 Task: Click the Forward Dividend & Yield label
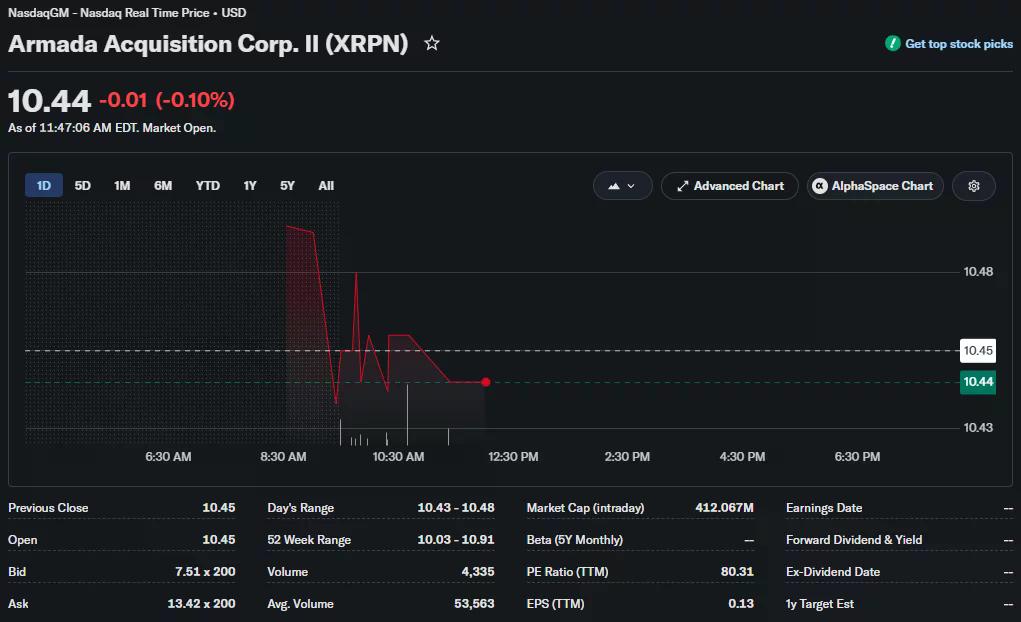(854, 540)
